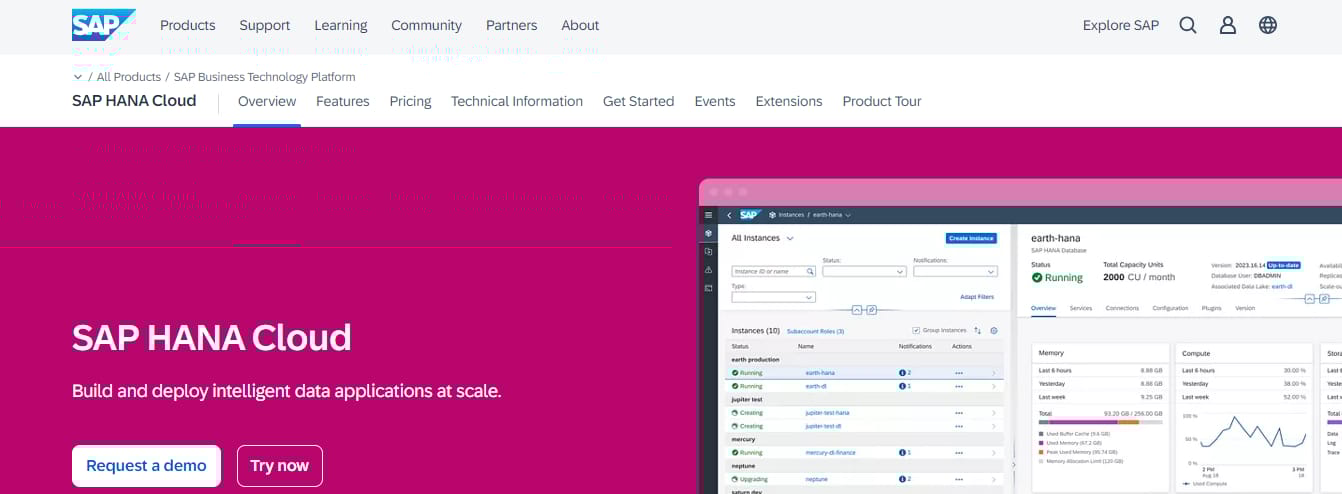Screen dimensions: 1342x494
Task: Click the Create Instance button
Action: (x=971, y=238)
